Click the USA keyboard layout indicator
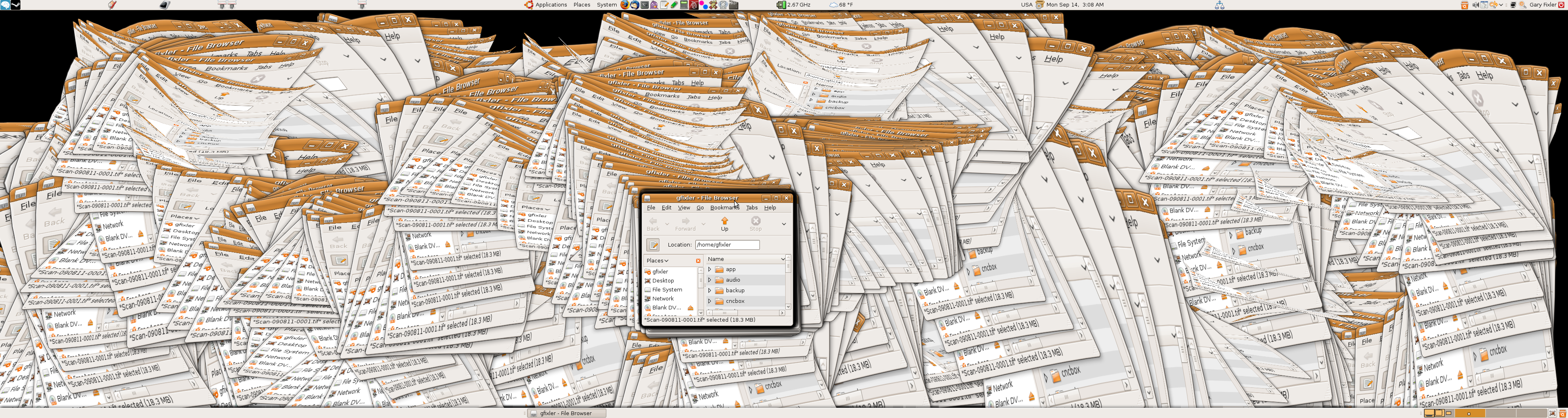Viewport: 1568px width, 418px height. 1026,5
